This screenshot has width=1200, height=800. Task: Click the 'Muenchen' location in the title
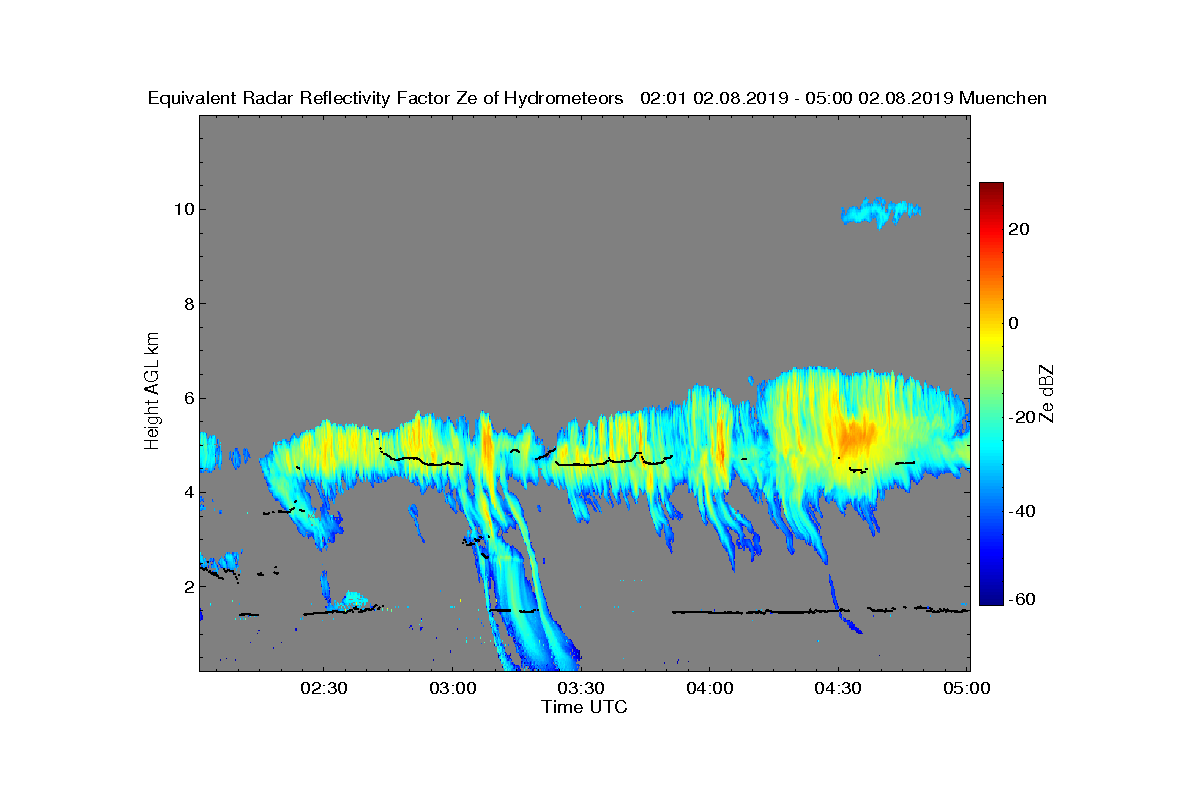click(1003, 98)
